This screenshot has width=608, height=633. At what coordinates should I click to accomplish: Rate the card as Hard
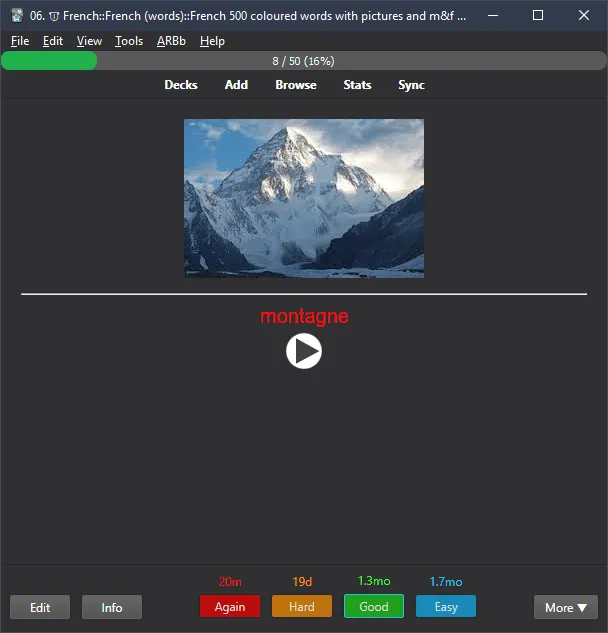[301, 607]
